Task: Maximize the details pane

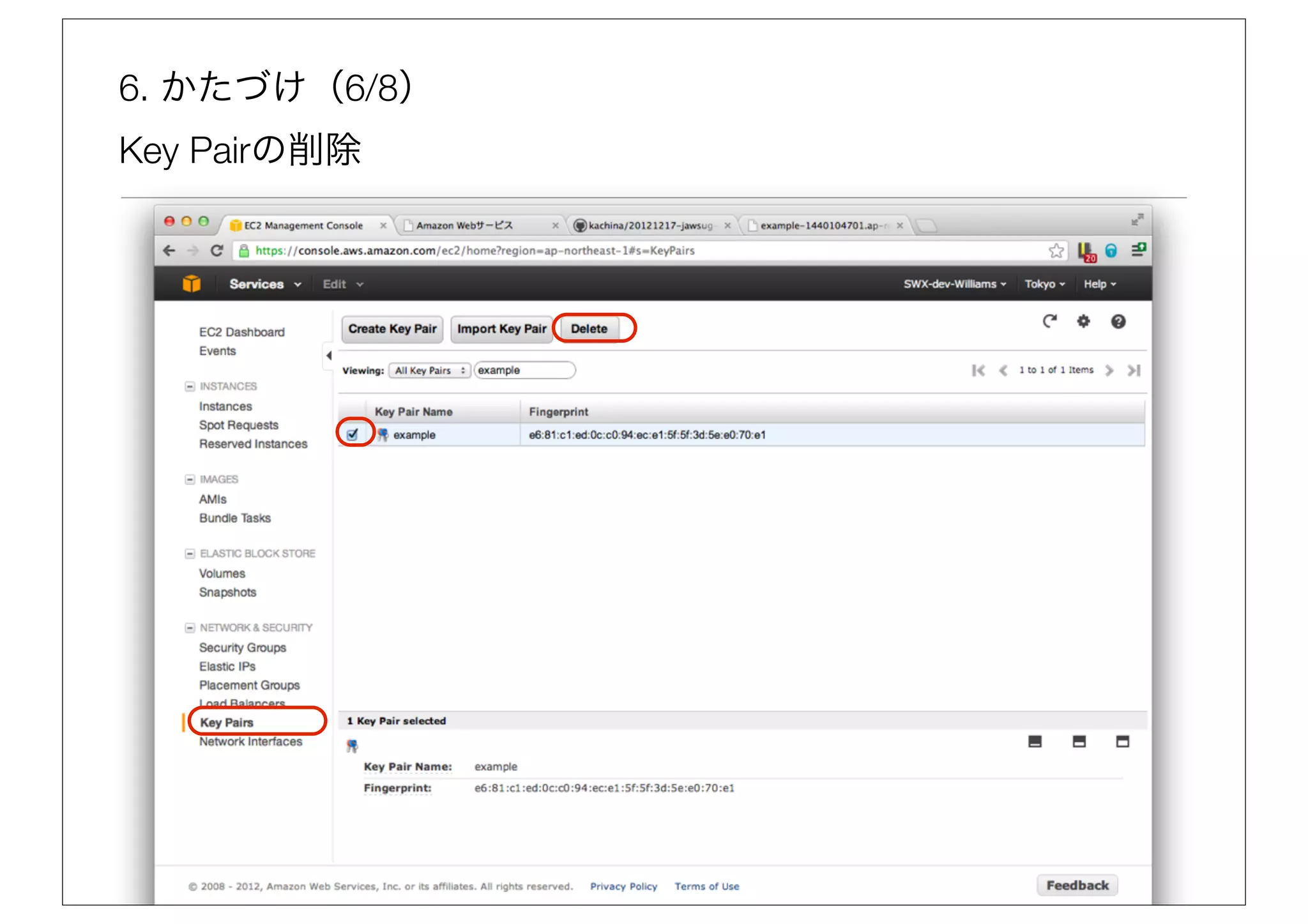Action: tap(1122, 741)
